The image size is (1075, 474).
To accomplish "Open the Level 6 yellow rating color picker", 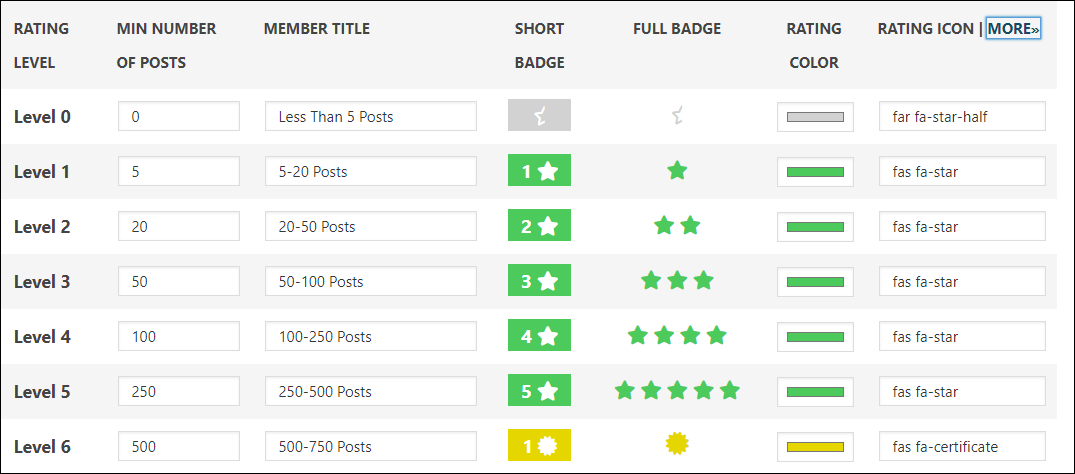I will (815, 447).
